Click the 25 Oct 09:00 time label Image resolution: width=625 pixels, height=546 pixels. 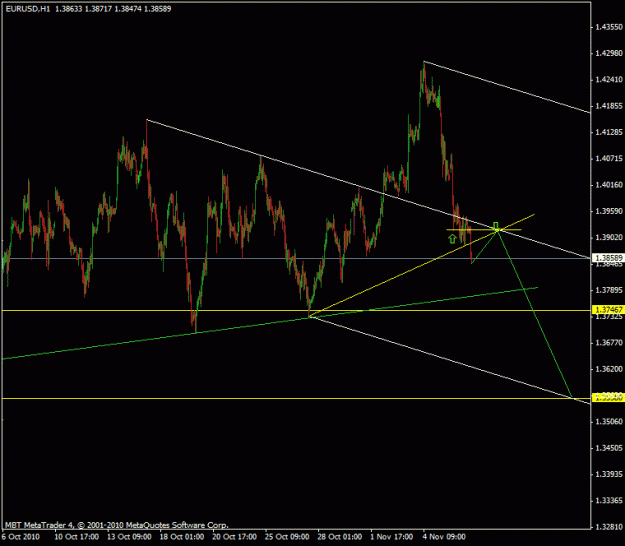[x=287, y=537]
